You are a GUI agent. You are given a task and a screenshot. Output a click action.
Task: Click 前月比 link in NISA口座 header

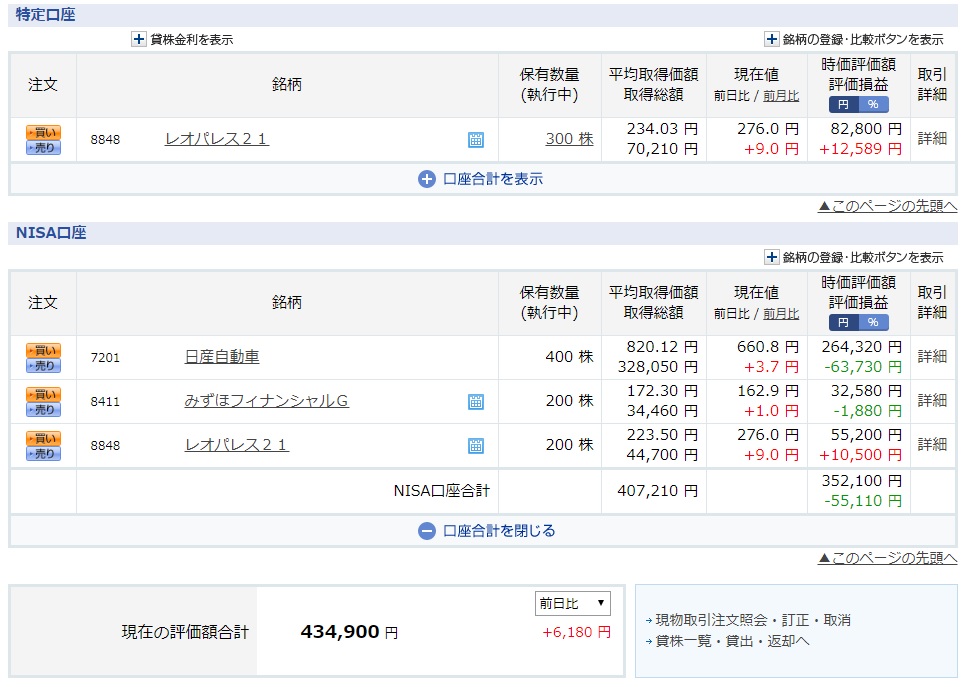[781, 314]
